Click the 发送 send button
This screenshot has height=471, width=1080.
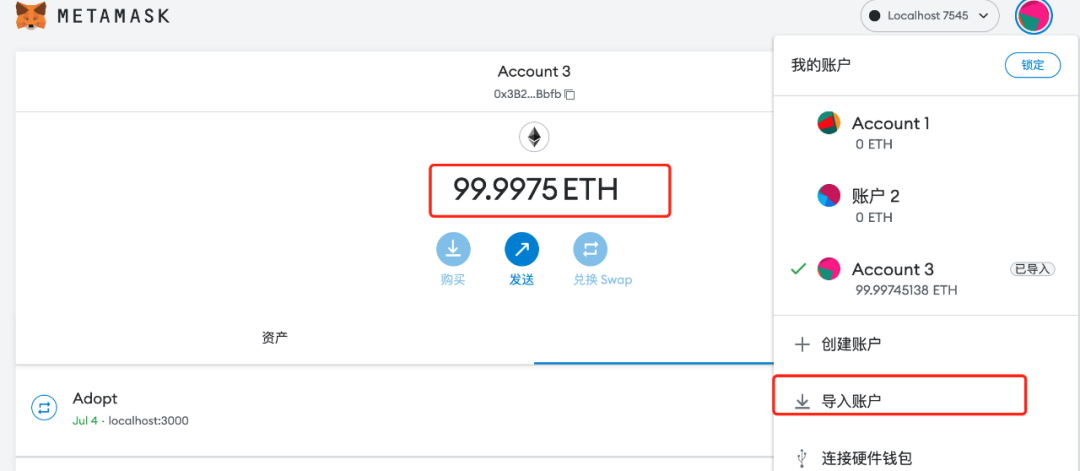[521, 260]
